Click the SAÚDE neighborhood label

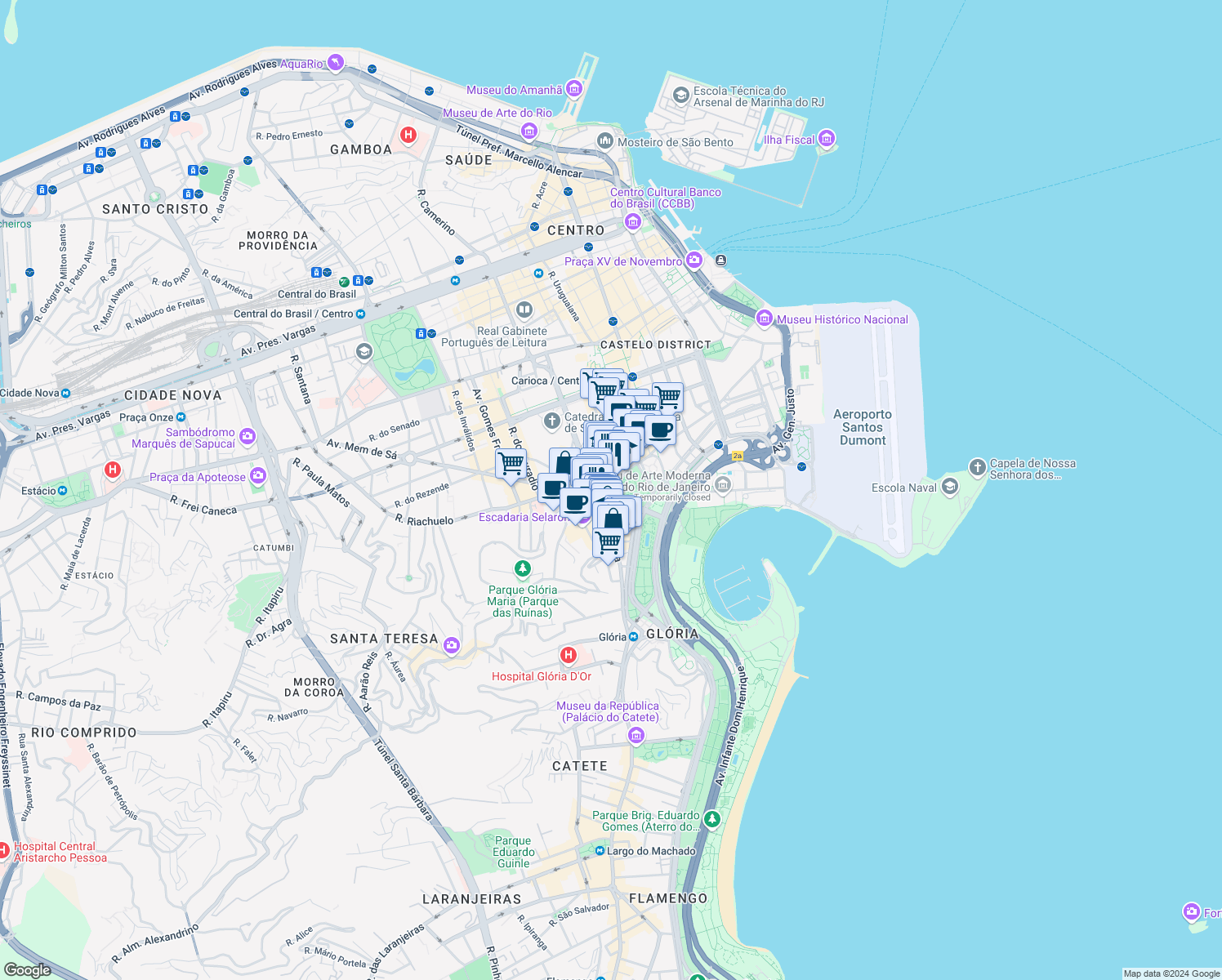(x=469, y=160)
